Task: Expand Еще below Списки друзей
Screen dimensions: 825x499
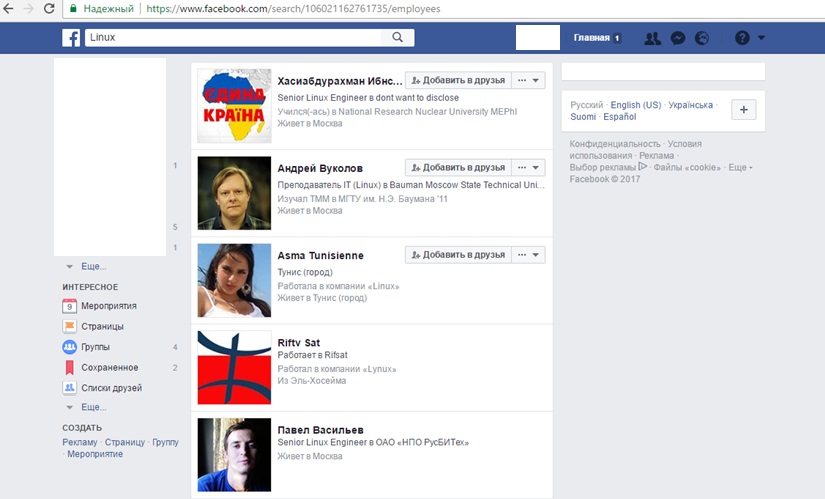Action: click(x=93, y=407)
